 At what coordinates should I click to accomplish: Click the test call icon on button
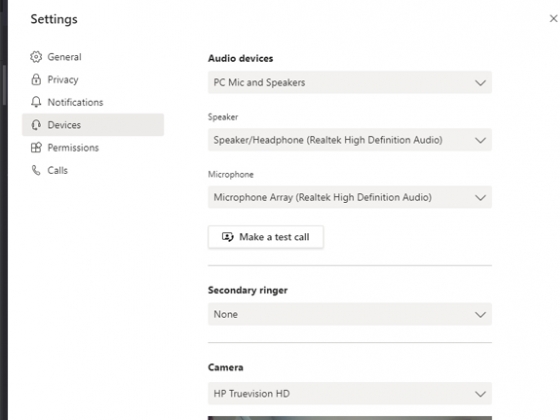tap(228, 237)
